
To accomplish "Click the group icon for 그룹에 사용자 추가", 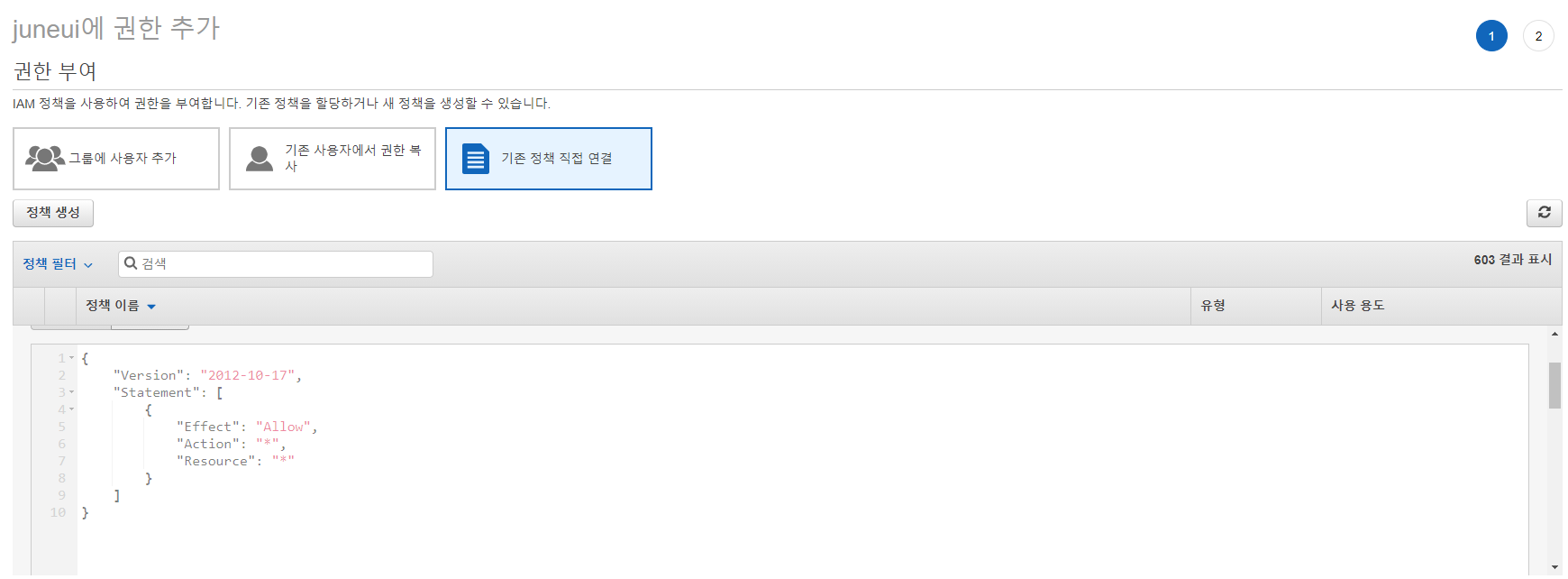I will click(x=44, y=159).
